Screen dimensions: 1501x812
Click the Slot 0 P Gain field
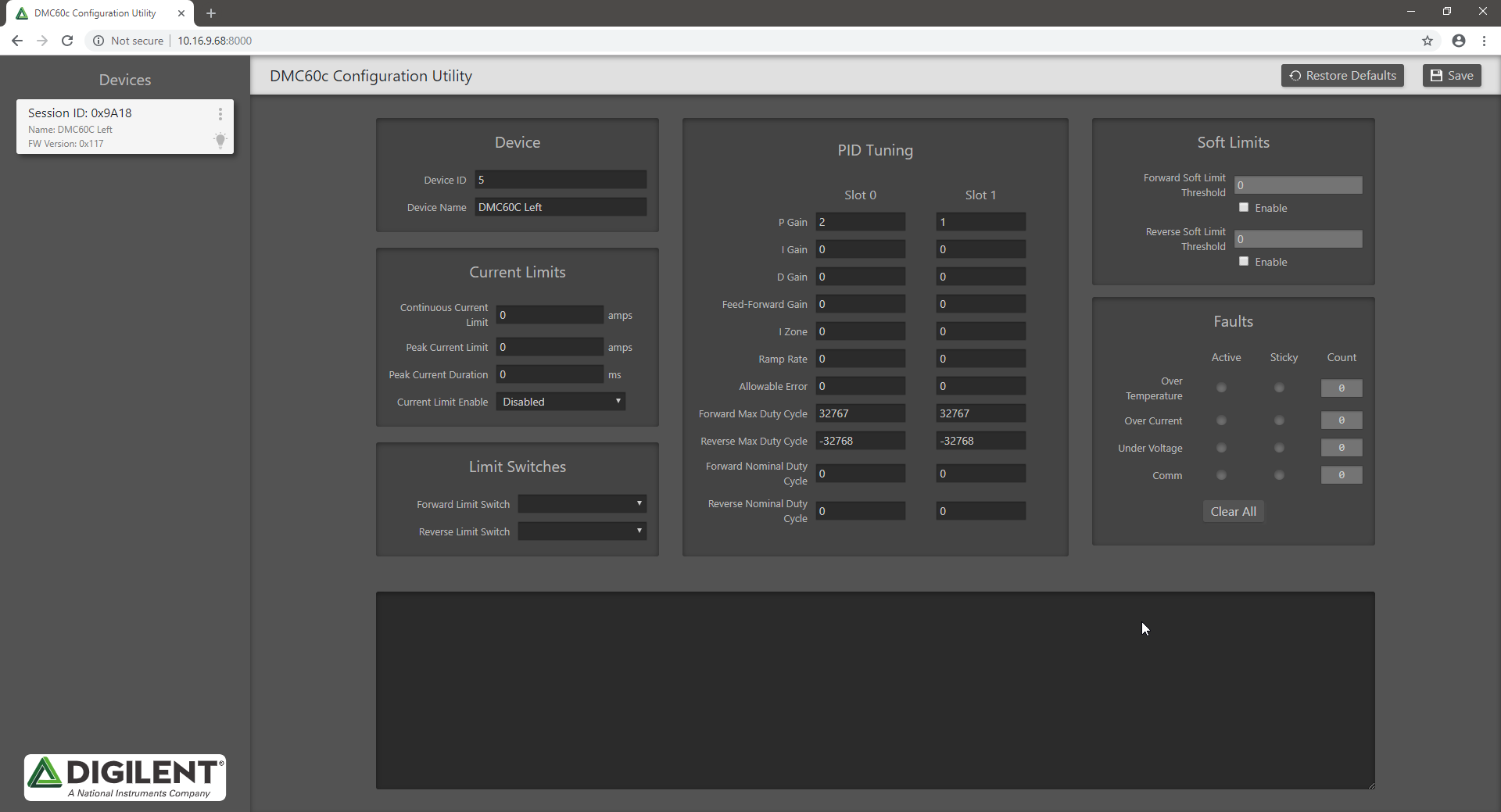[x=861, y=222]
